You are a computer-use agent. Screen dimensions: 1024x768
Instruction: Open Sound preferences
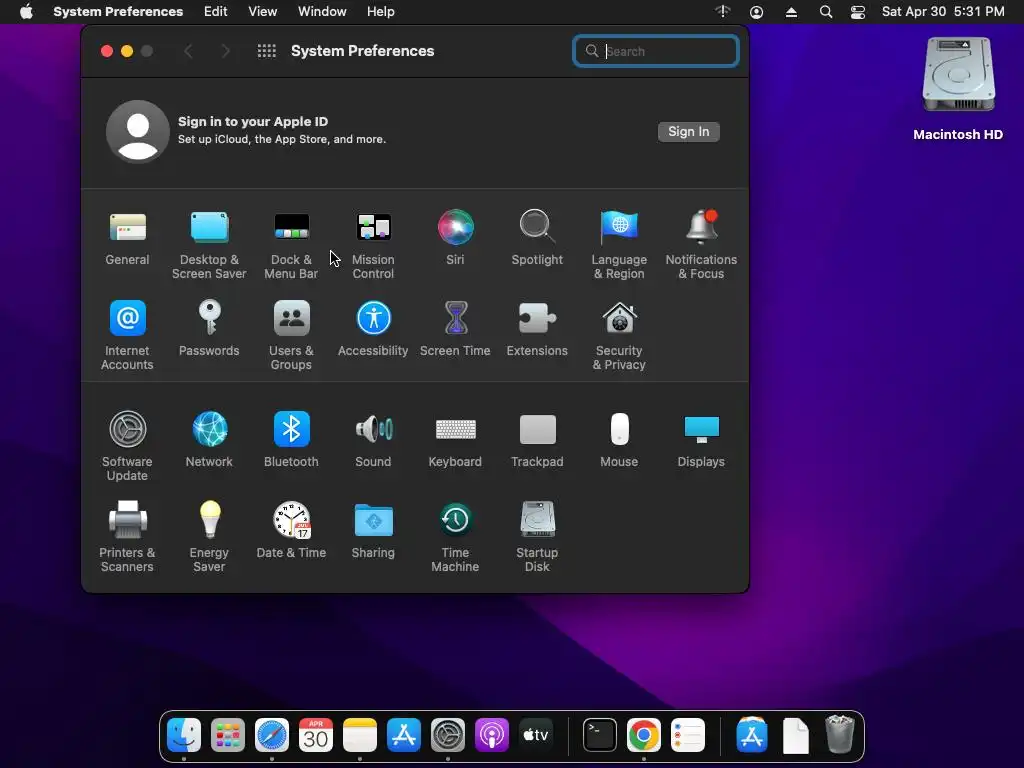click(373, 440)
